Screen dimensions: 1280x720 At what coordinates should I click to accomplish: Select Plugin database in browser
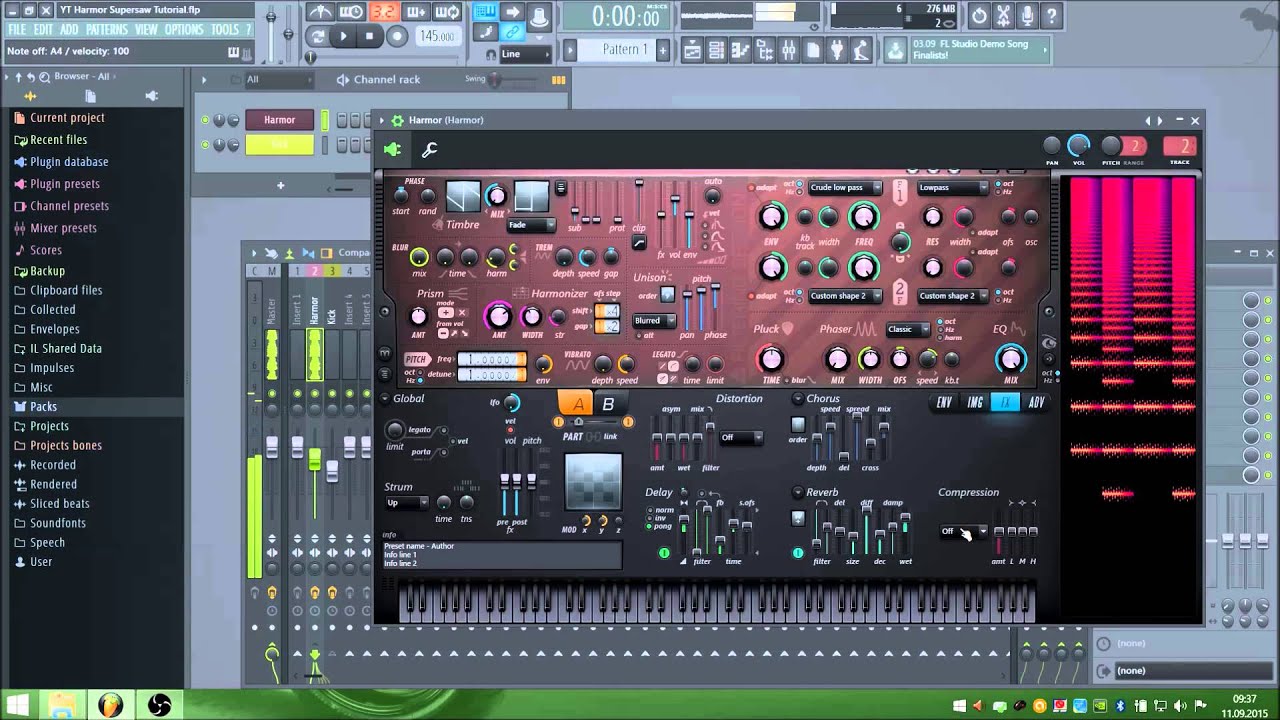[69, 162]
